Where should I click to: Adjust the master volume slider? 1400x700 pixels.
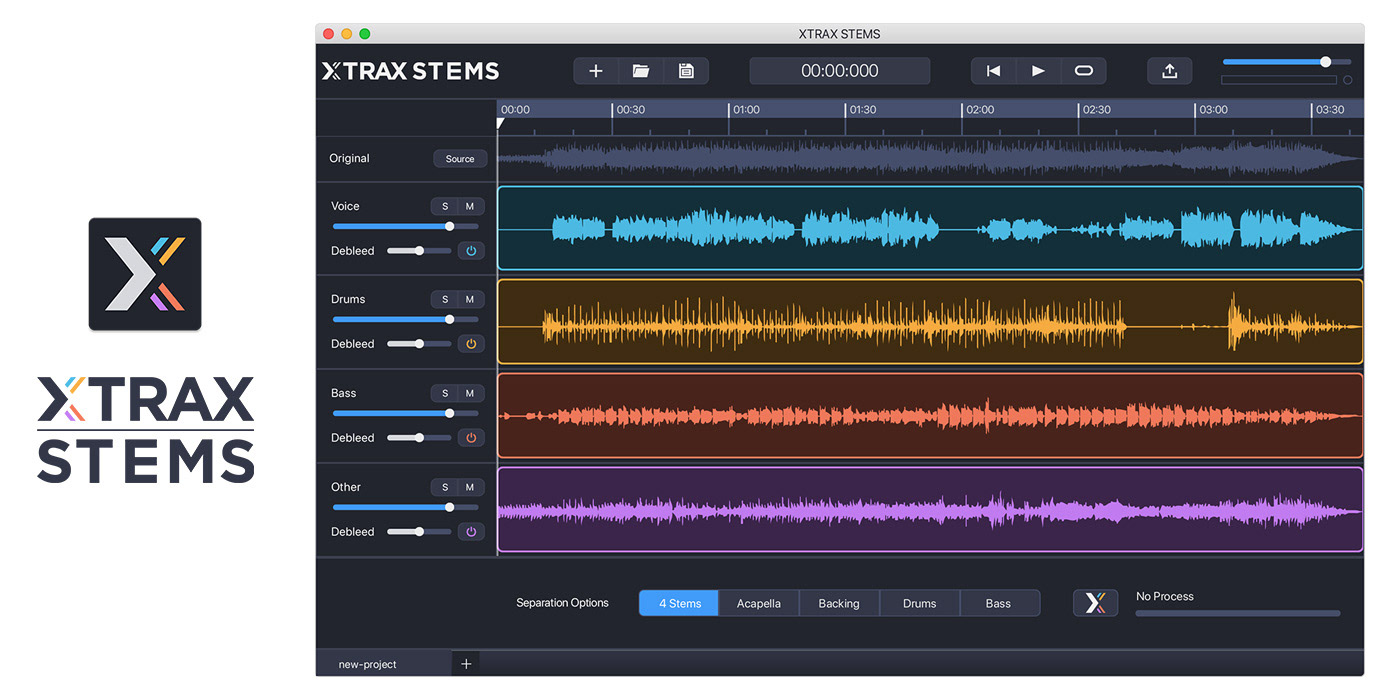1287,62
